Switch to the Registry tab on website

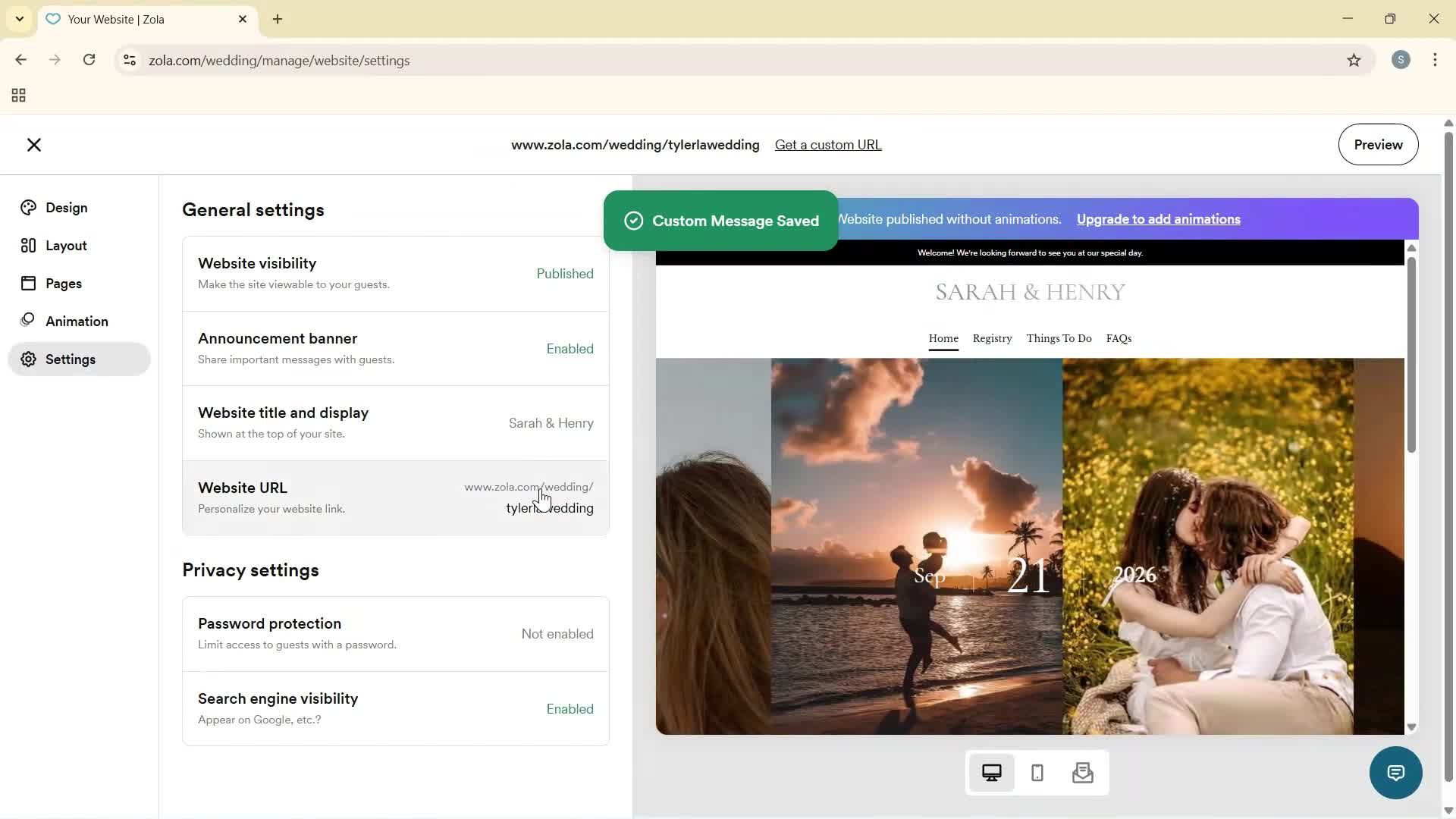click(992, 338)
